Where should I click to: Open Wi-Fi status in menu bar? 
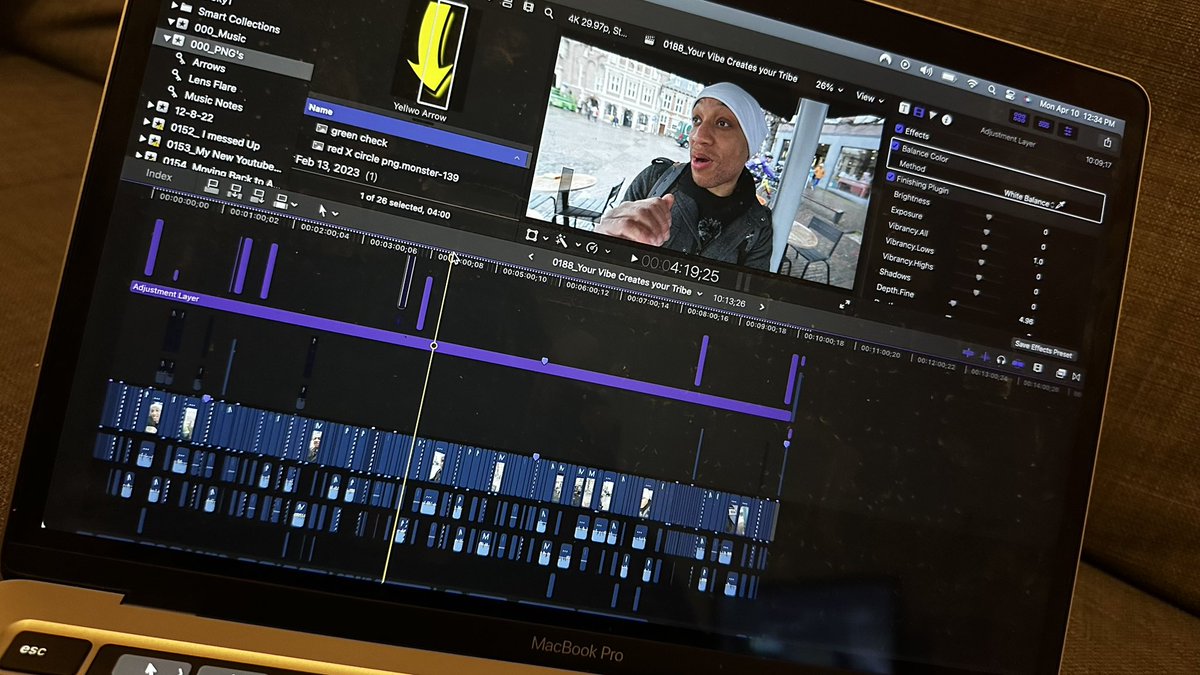pyautogui.click(x=972, y=83)
